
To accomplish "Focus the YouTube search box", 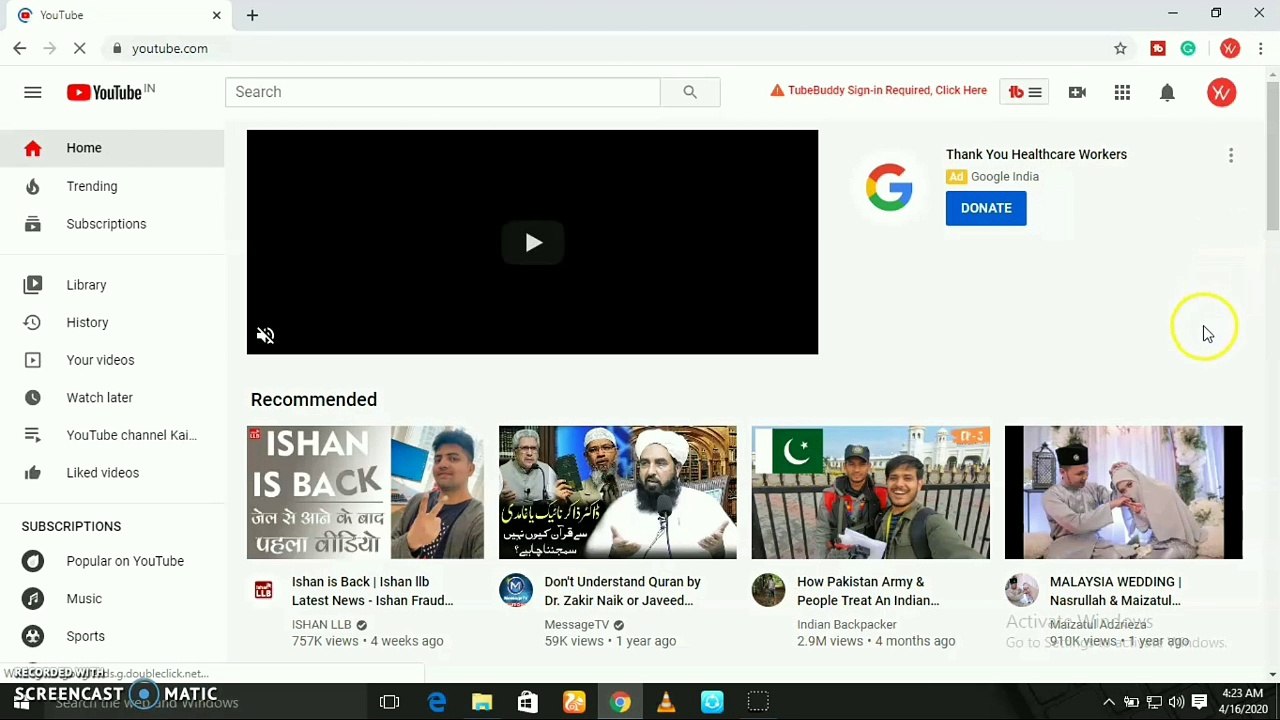I will pos(443,92).
